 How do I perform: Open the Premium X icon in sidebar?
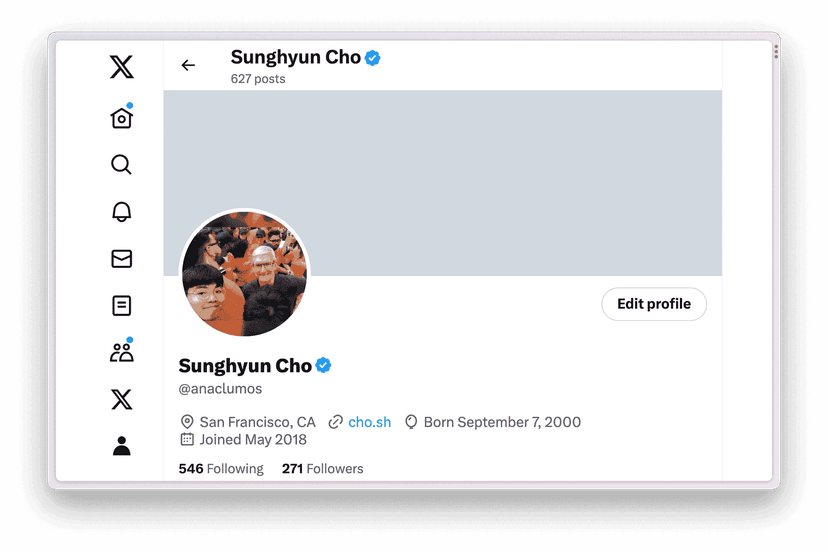[x=121, y=399]
